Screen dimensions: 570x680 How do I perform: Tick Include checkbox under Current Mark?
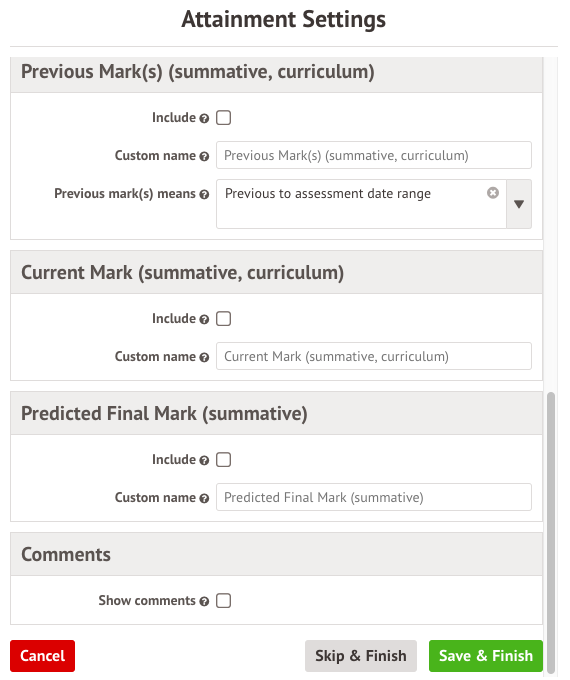[223, 319]
